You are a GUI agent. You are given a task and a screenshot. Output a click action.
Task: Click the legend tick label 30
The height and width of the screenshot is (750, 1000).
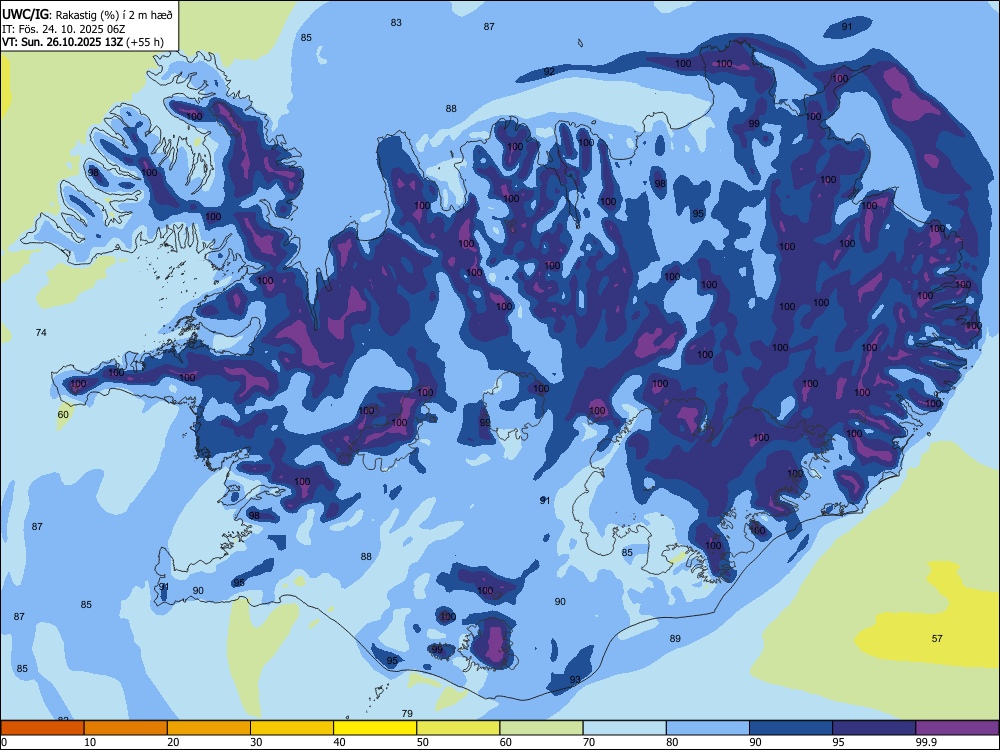pyautogui.click(x=256, y=742)
